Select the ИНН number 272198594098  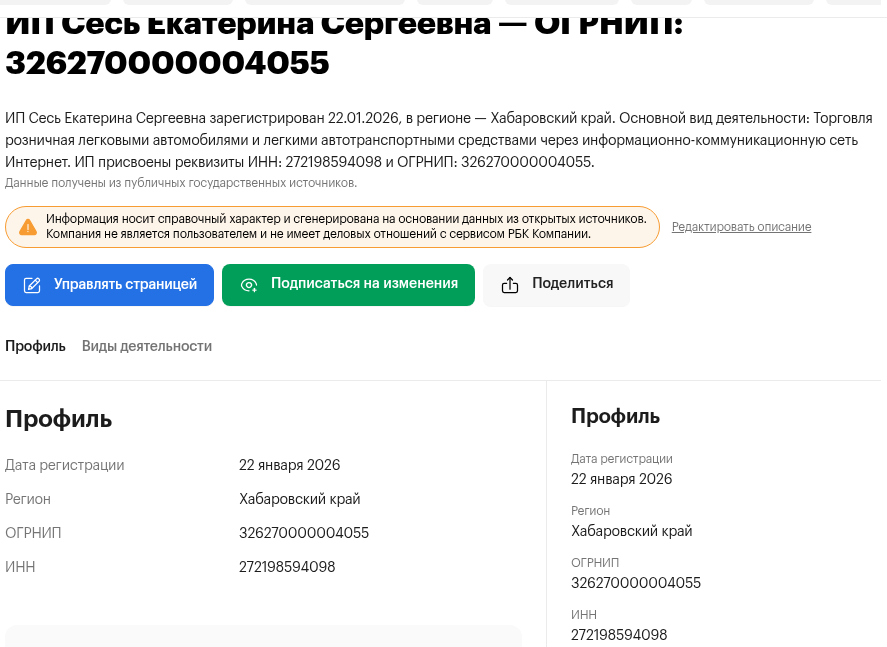pos(289,567)
